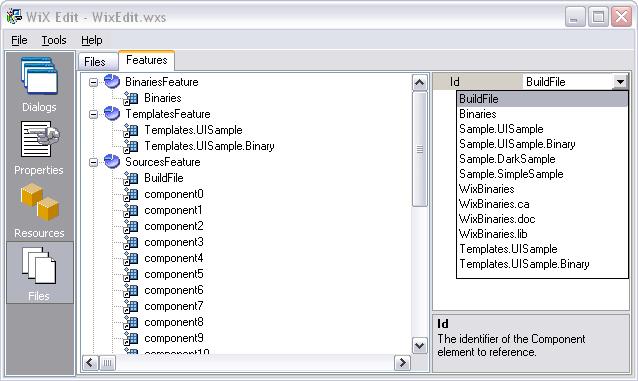Click the tree's vertical scroll down arrow
This screenshot has width=638, height=381.
(x=420, y=346)
